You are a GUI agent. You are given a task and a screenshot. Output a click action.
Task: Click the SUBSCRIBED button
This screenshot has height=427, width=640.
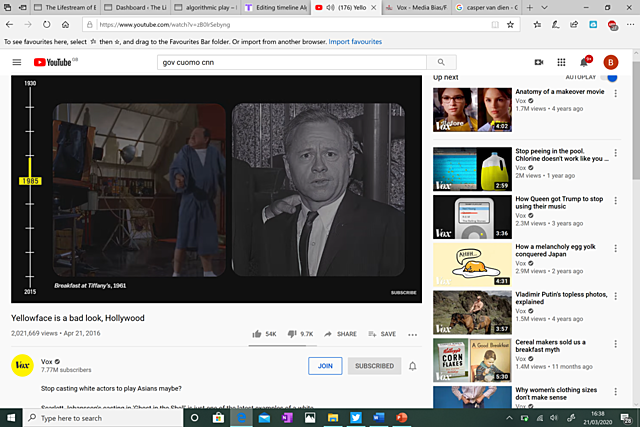pos(374,366)
